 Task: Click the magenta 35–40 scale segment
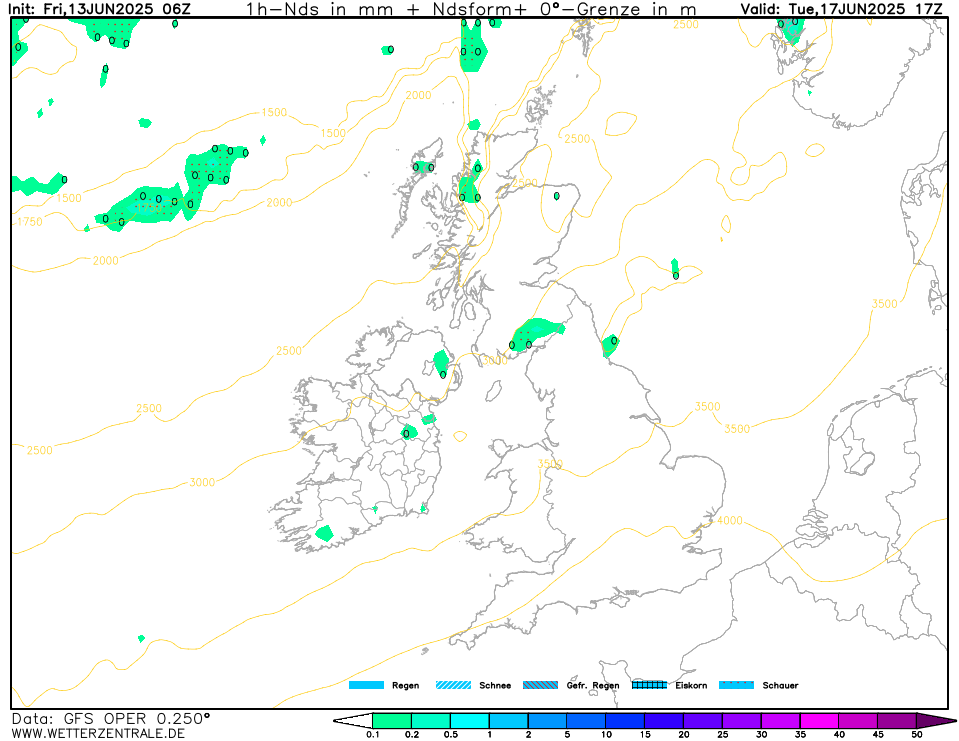tap(820, 721)
